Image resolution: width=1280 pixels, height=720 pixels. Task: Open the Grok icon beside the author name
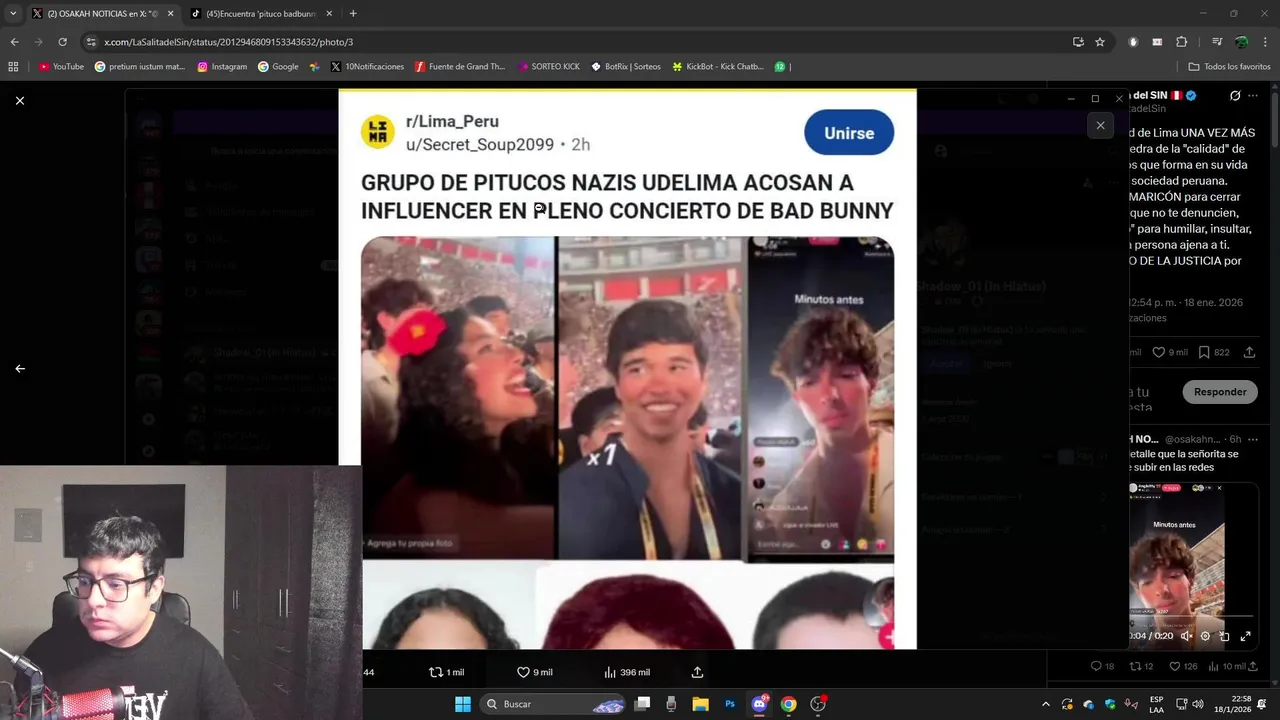1235,96
